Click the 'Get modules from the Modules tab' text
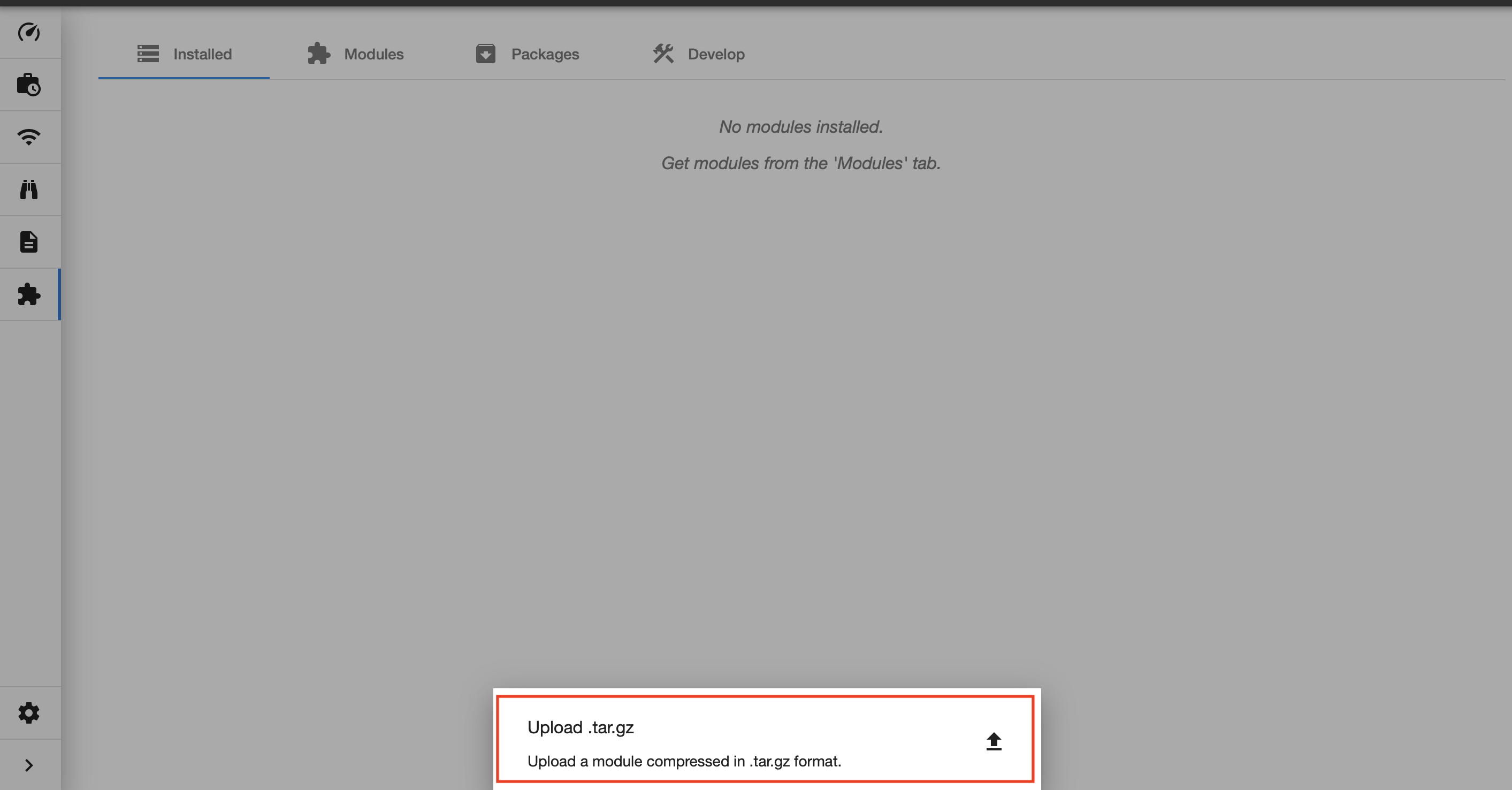Viewport: 1512px width, 790px height. coord(800,163)
